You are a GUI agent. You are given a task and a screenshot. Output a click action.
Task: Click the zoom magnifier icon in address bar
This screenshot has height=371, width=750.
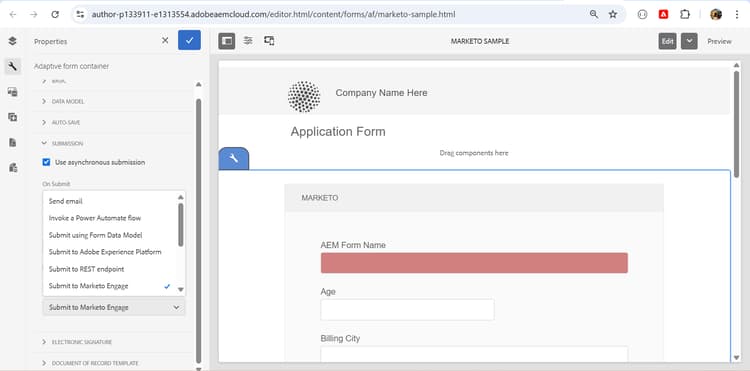(594, 14)
